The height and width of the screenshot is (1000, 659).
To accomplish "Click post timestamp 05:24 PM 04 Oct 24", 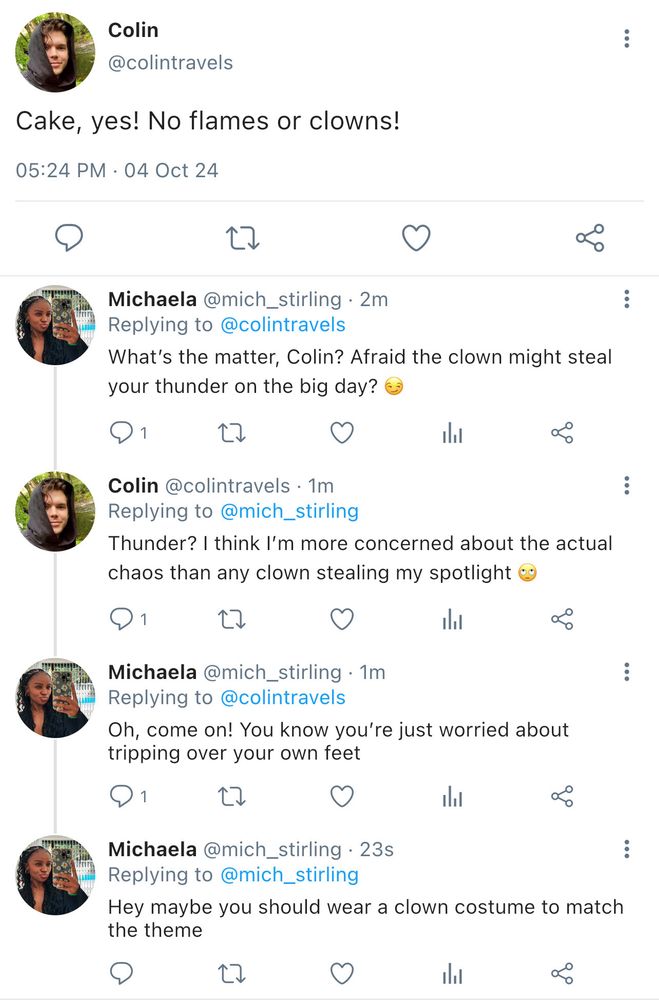I will click(117, 170).
